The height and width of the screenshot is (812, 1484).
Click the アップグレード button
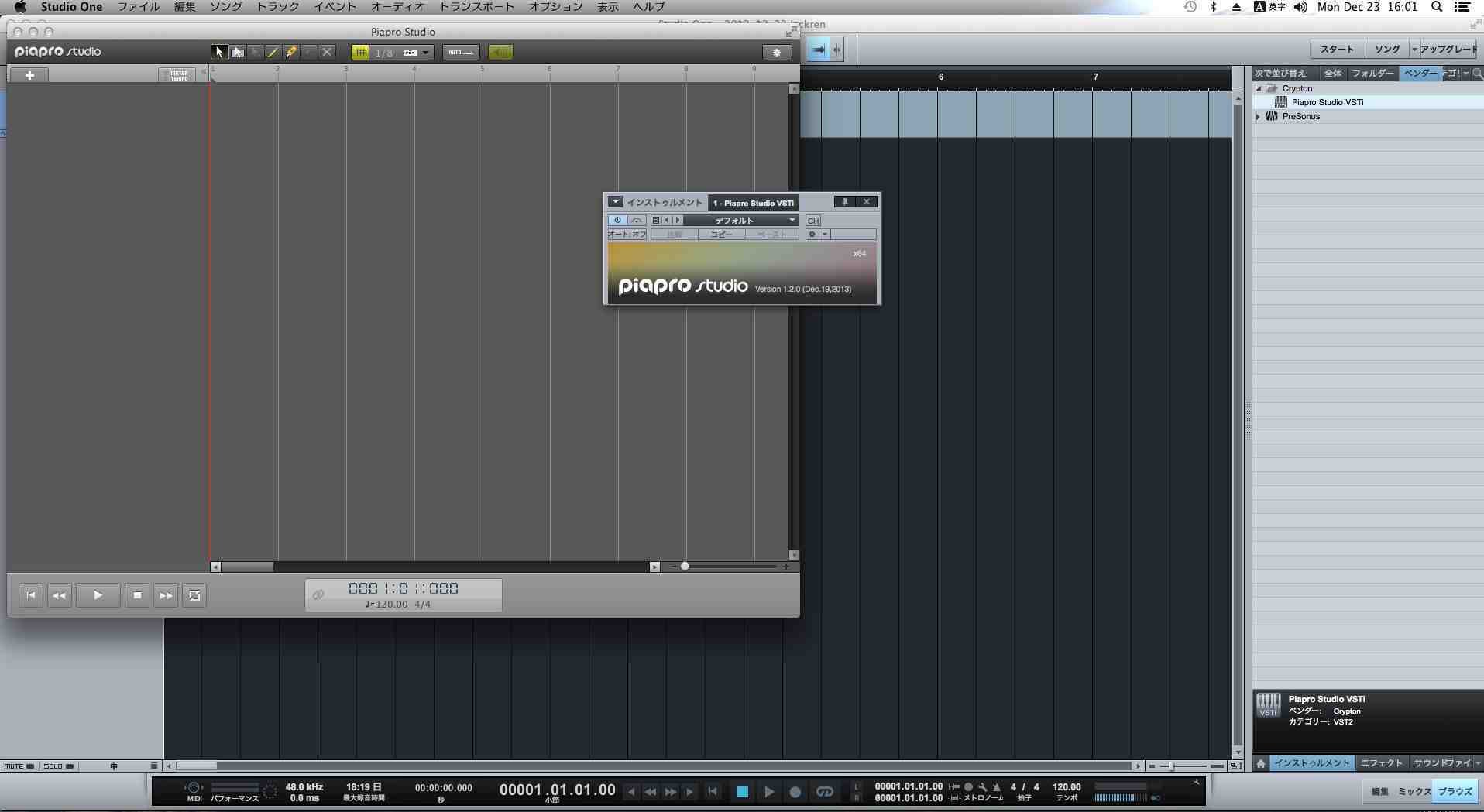coord(1447,50)
